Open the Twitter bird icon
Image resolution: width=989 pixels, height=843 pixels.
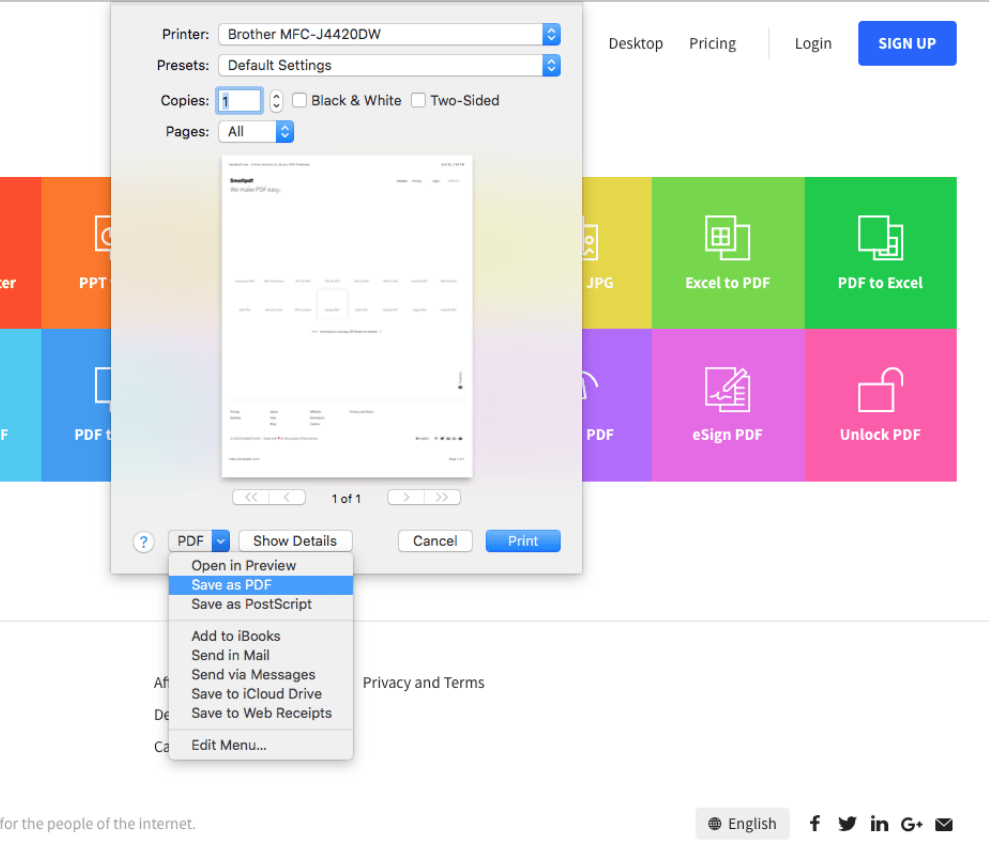(847, 823)
